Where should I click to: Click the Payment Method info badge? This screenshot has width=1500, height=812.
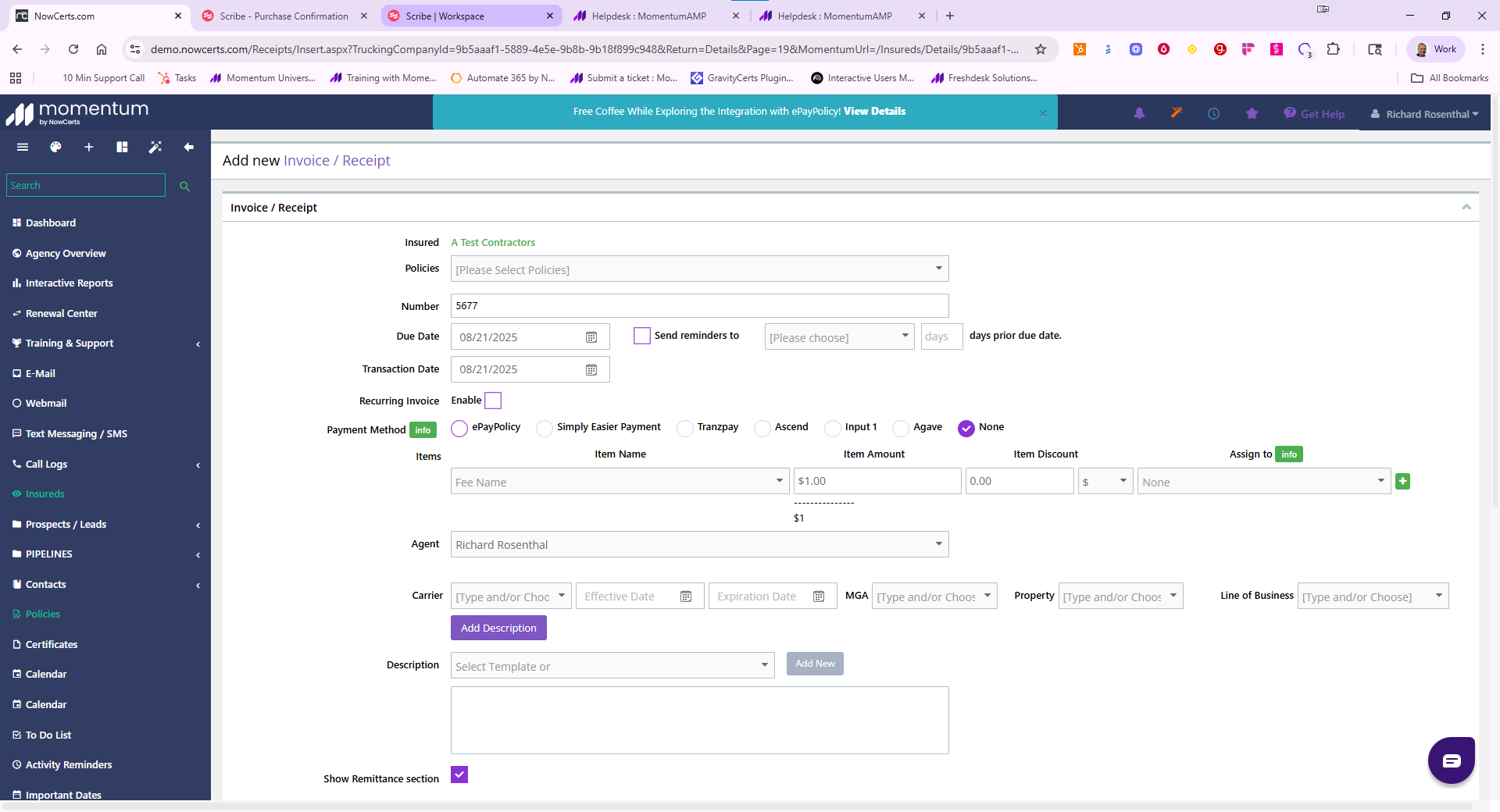423,430
